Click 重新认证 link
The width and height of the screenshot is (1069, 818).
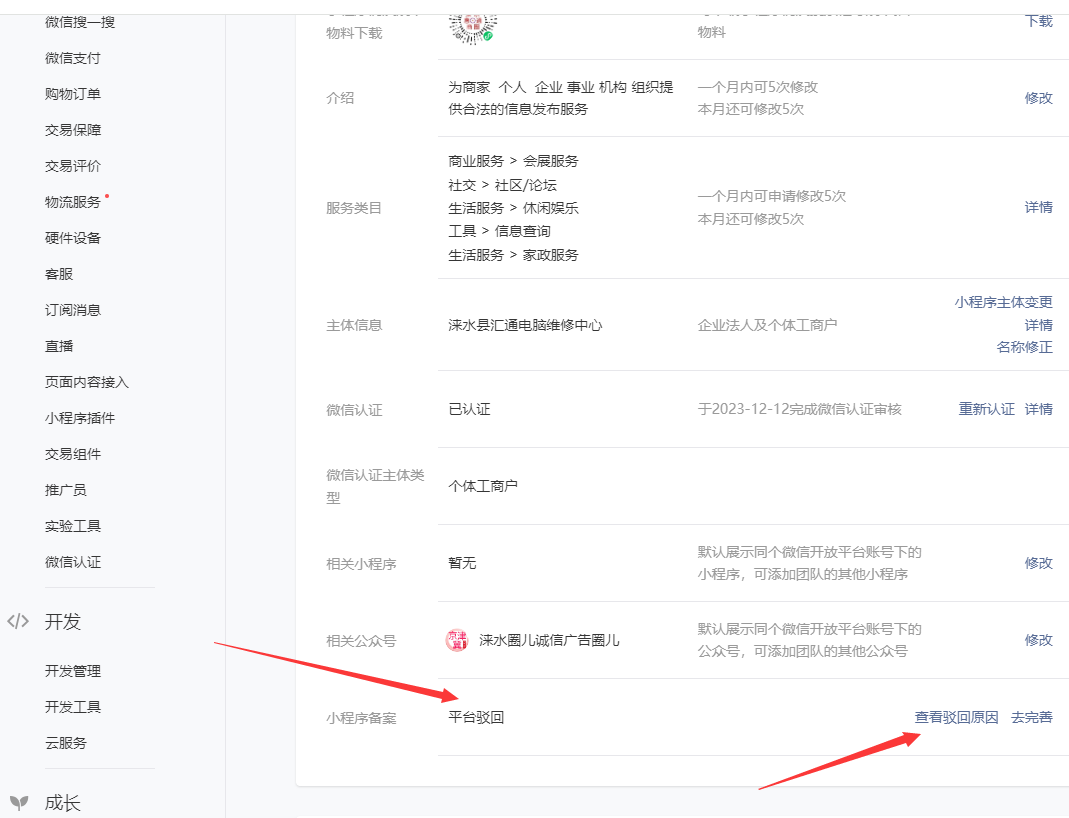(x=987, y=409)
